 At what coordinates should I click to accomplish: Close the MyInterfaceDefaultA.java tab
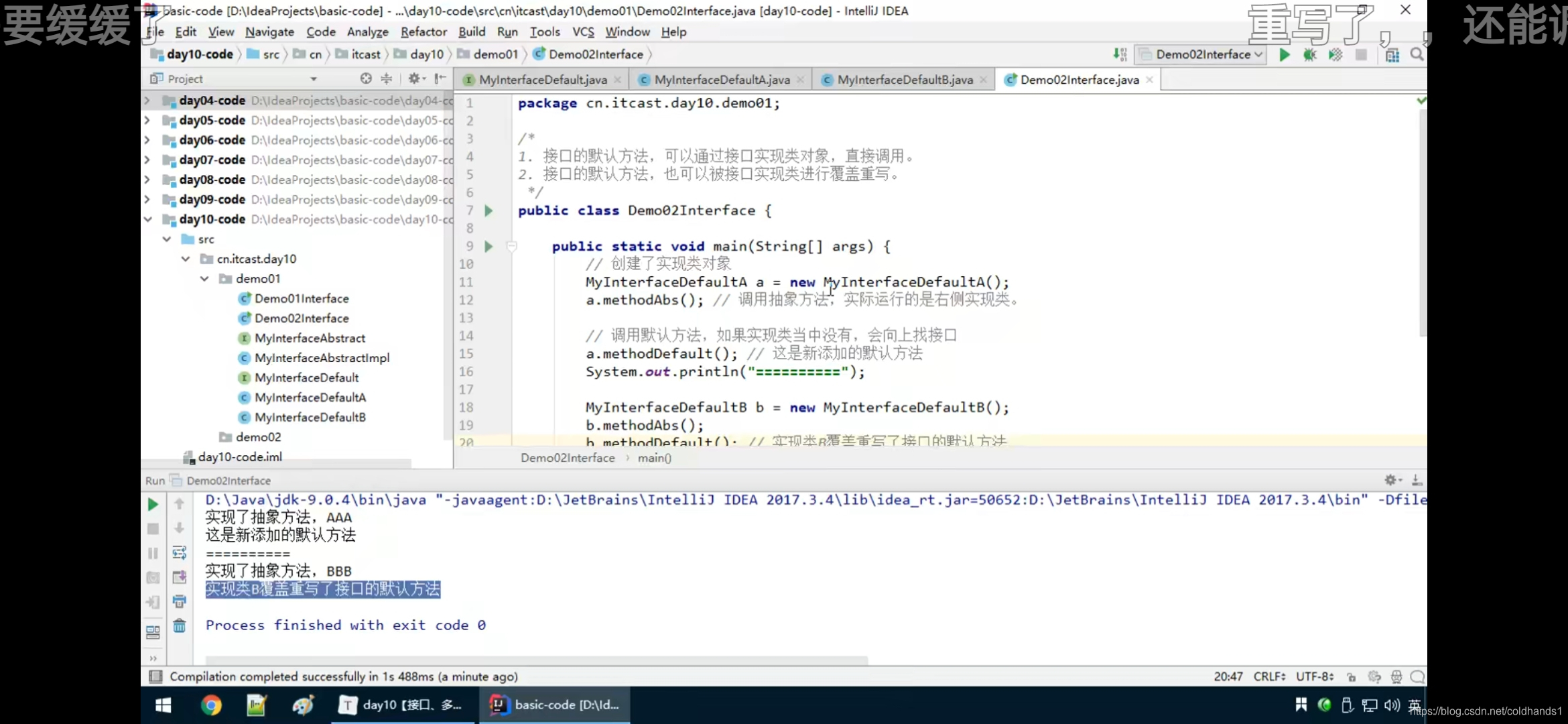800,80
